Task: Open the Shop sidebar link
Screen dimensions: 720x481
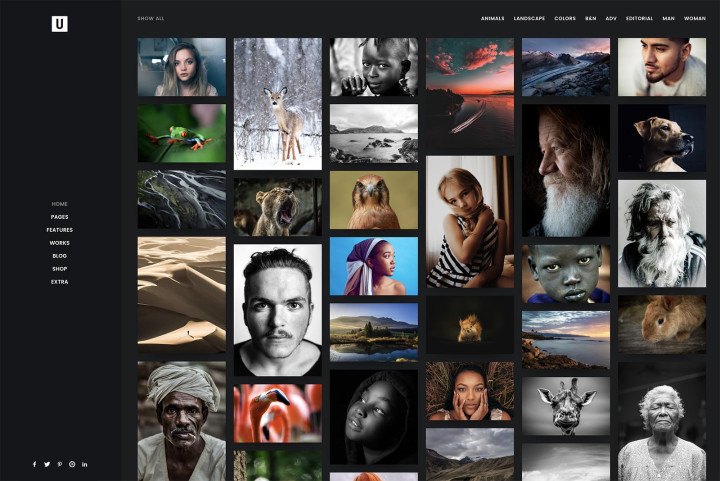Action: pos(60,269)
